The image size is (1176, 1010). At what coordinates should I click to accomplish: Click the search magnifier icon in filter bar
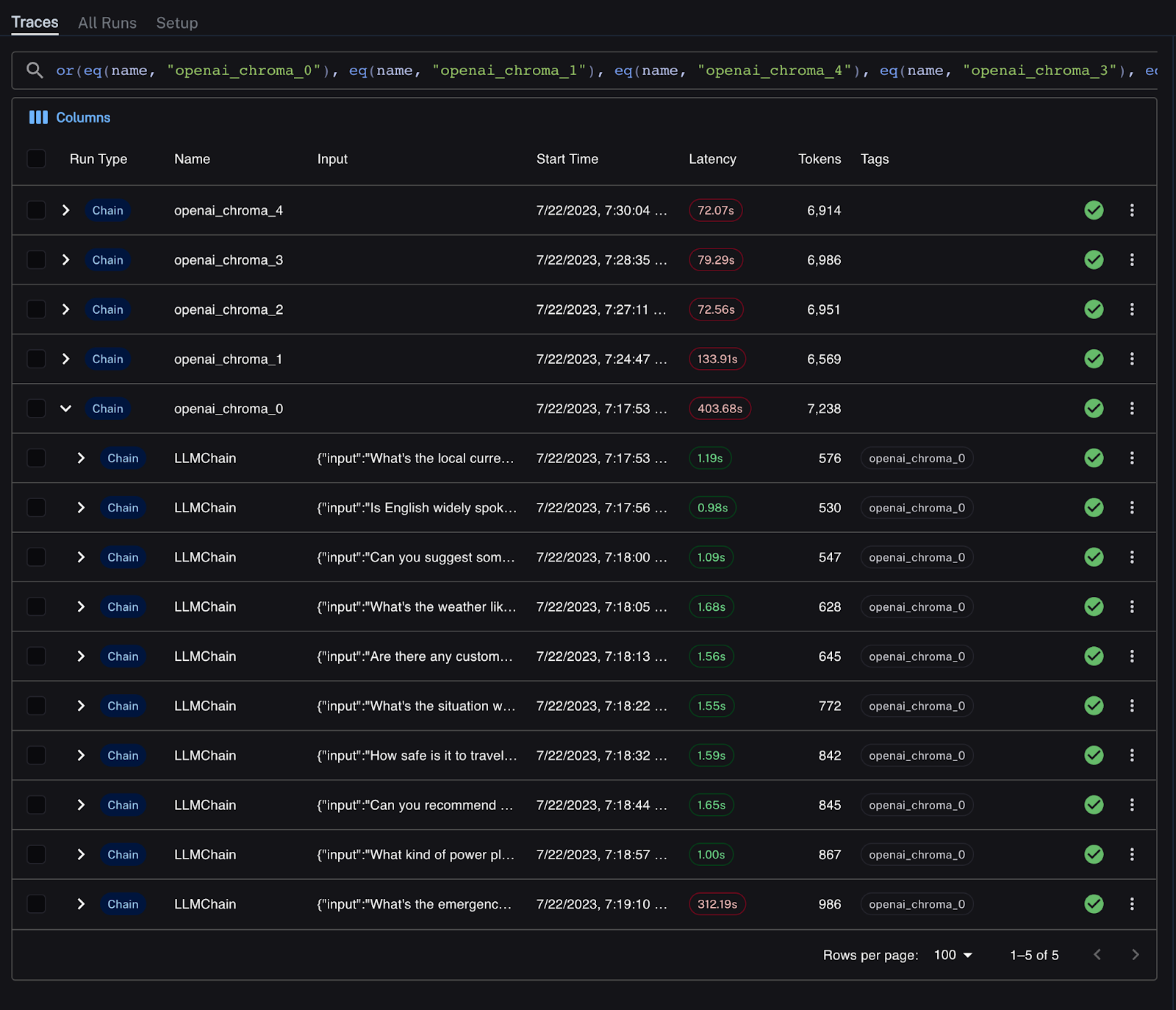(x=35, y=71)
